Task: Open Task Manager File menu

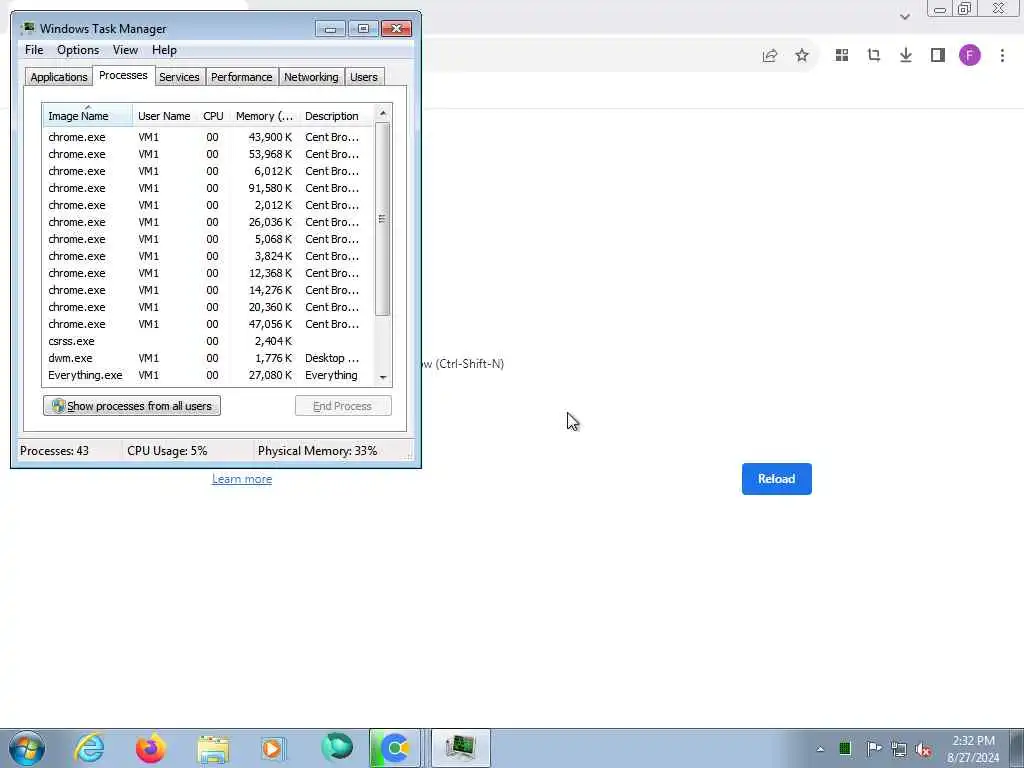Action: tap(34, 50)
